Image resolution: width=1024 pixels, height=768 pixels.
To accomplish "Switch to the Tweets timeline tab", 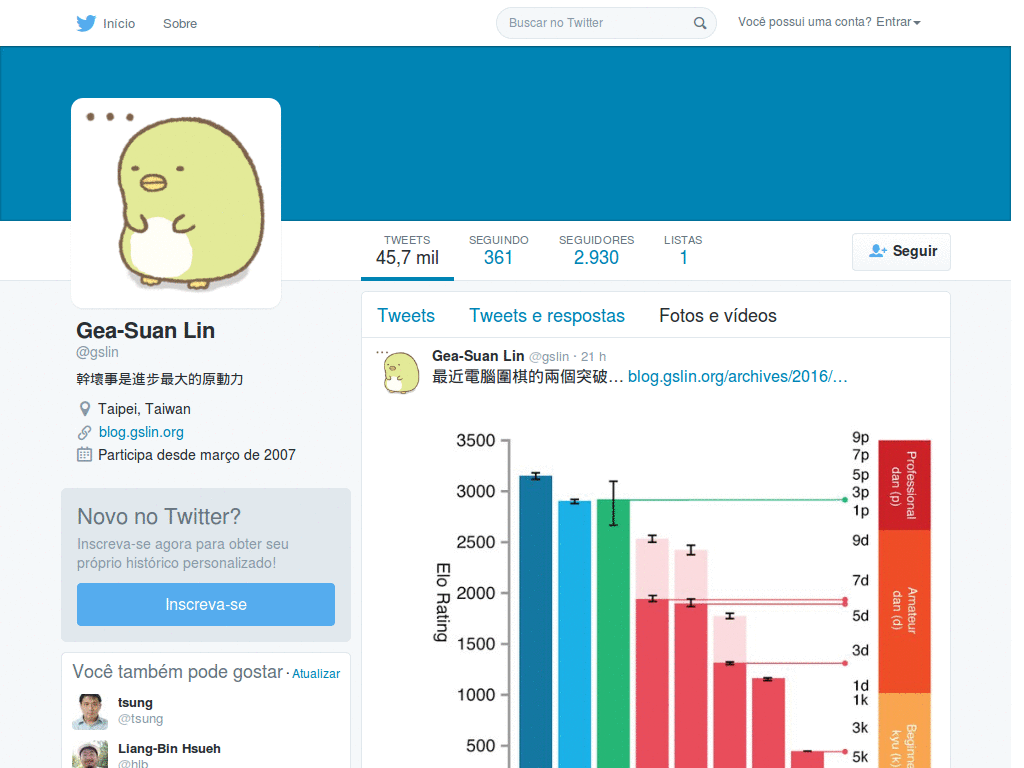I will tap(406, 316).
